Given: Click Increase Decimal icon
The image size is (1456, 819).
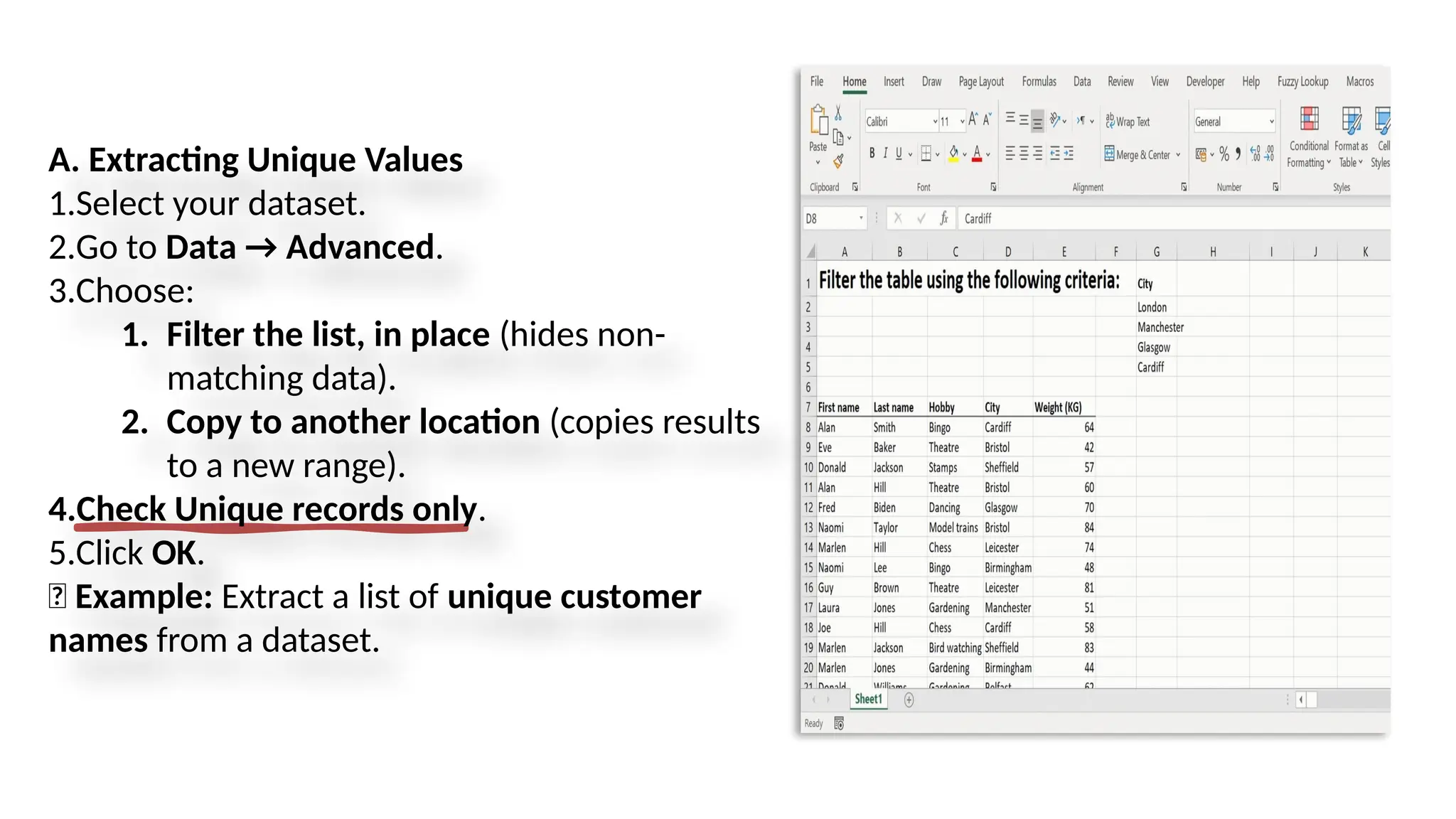Looking at the screenshot, I should [x=1256, y=154].
